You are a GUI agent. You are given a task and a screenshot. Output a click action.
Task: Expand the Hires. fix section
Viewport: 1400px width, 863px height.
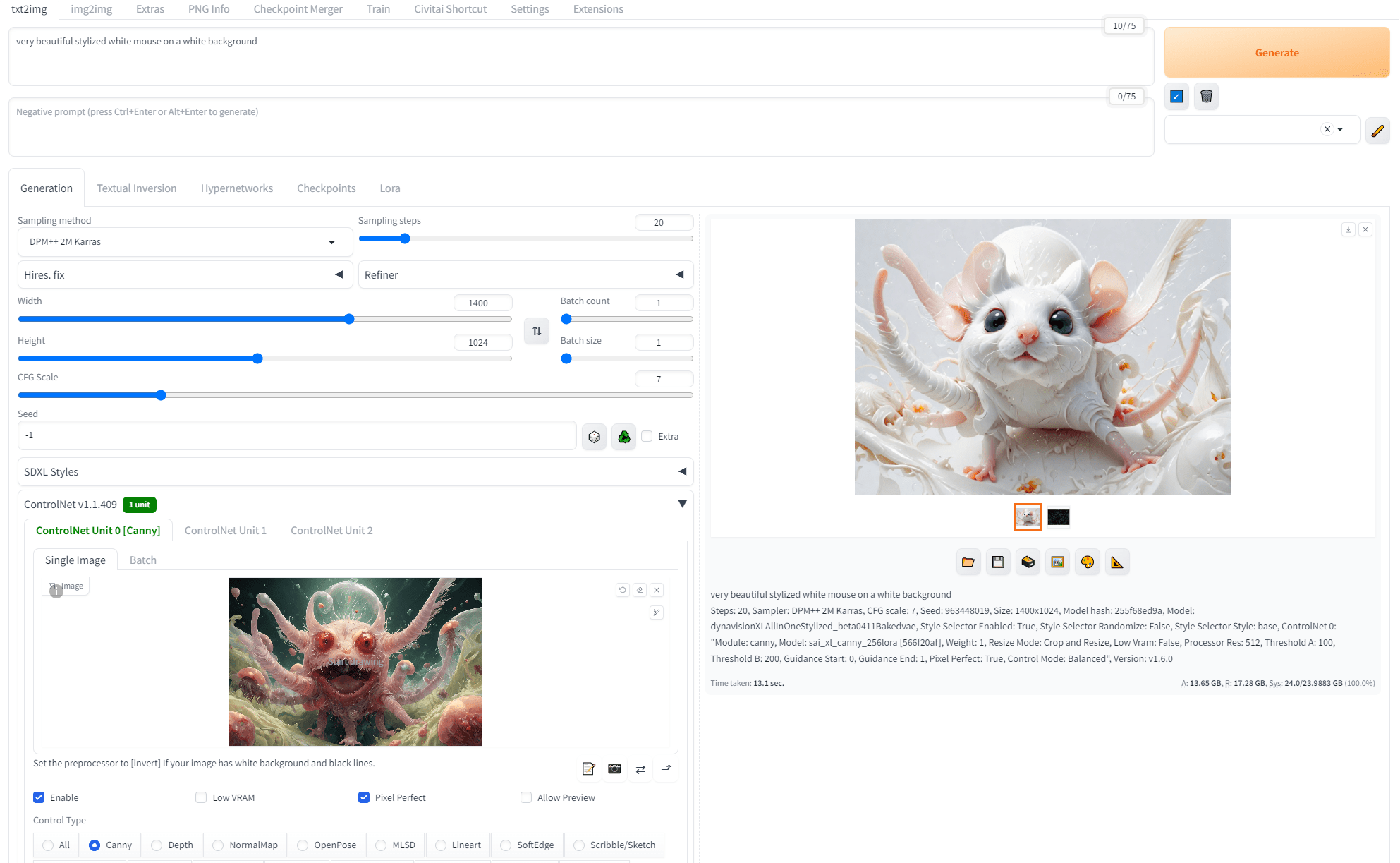185,275
